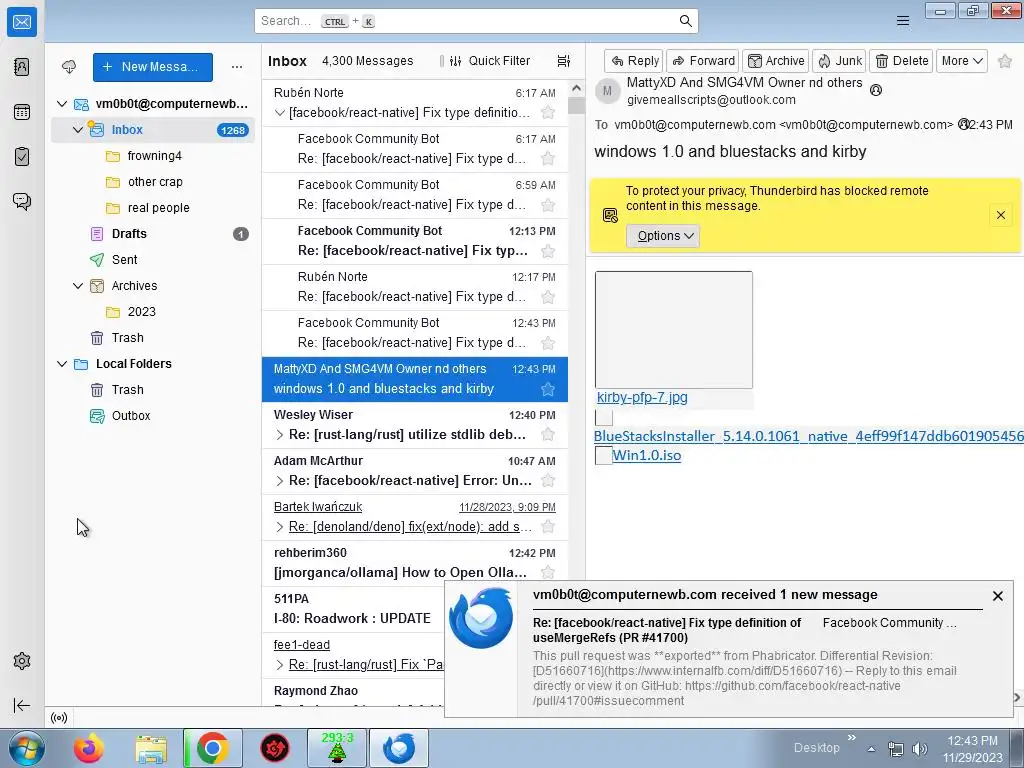The image size is (1024, 768).
Task: Open the Win1.0.iso link
Action: click(x=647, y=455)
